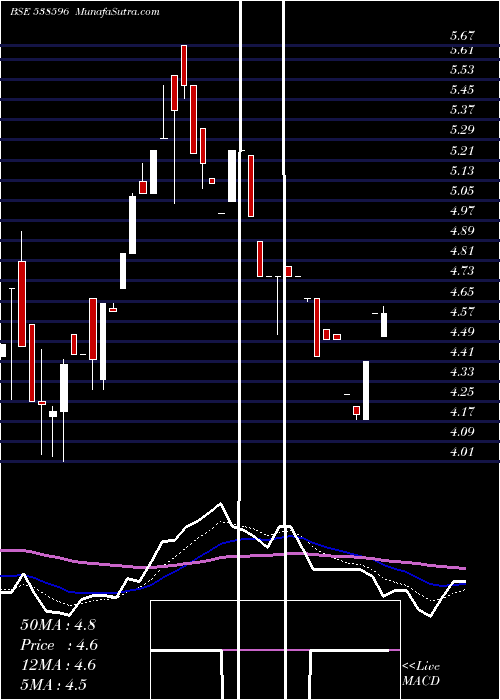
Task: Click the 4.25 price axis label
Action: click(462, 392)
